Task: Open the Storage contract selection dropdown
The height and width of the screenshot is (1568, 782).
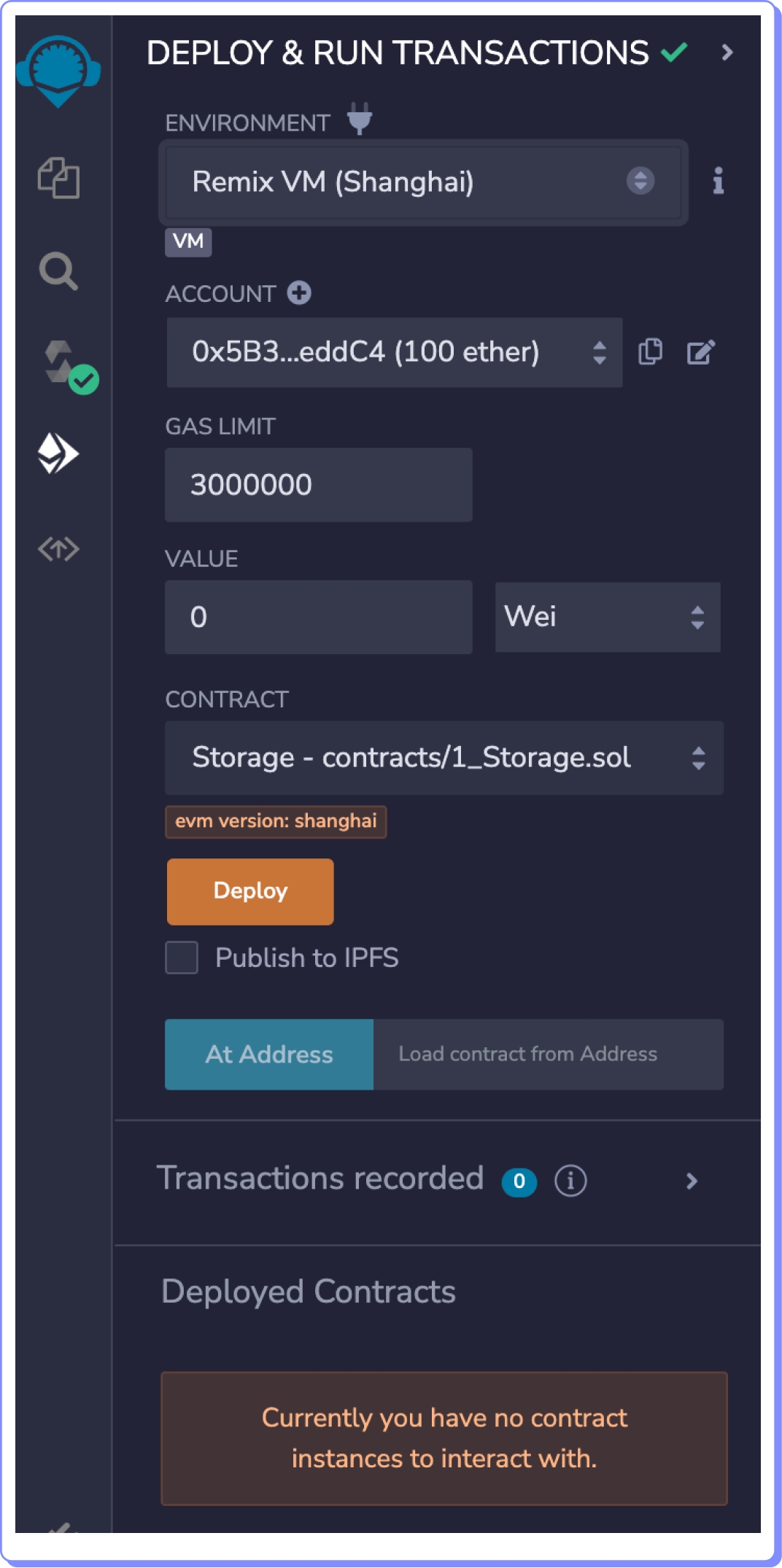Action: [x=444, y=758]
